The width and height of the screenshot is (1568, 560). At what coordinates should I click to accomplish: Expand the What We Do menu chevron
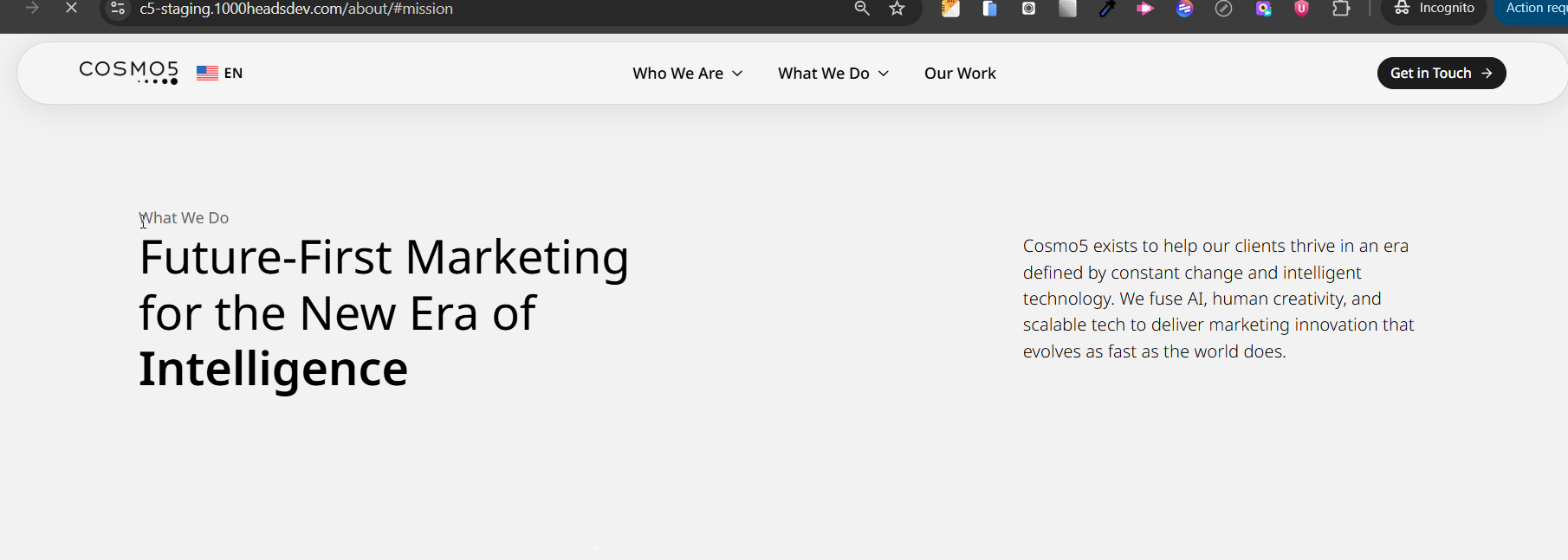(x=884, y=74)
